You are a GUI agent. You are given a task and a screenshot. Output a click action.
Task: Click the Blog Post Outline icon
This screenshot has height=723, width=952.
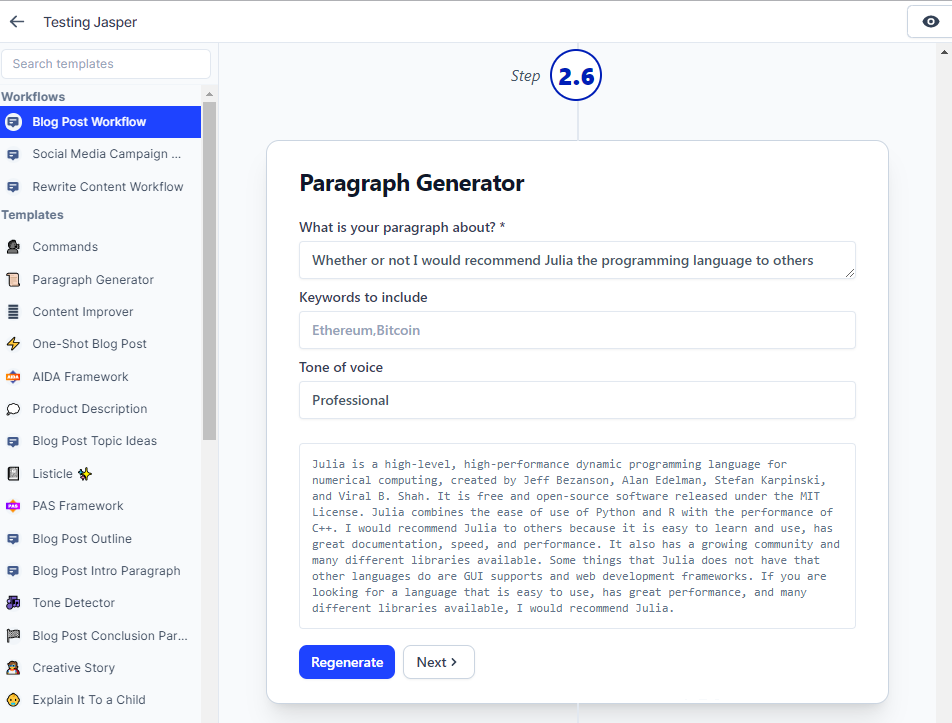click(x=13, y=539)
